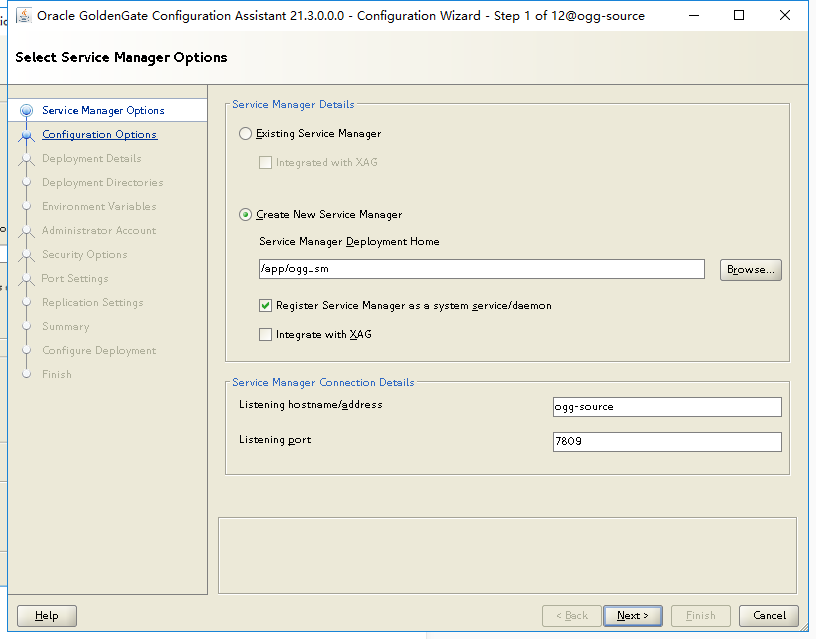This screenshot has height=639, width=816.
Task: Click the Service Manager Connection Details group title
Action: click(323, 382)
